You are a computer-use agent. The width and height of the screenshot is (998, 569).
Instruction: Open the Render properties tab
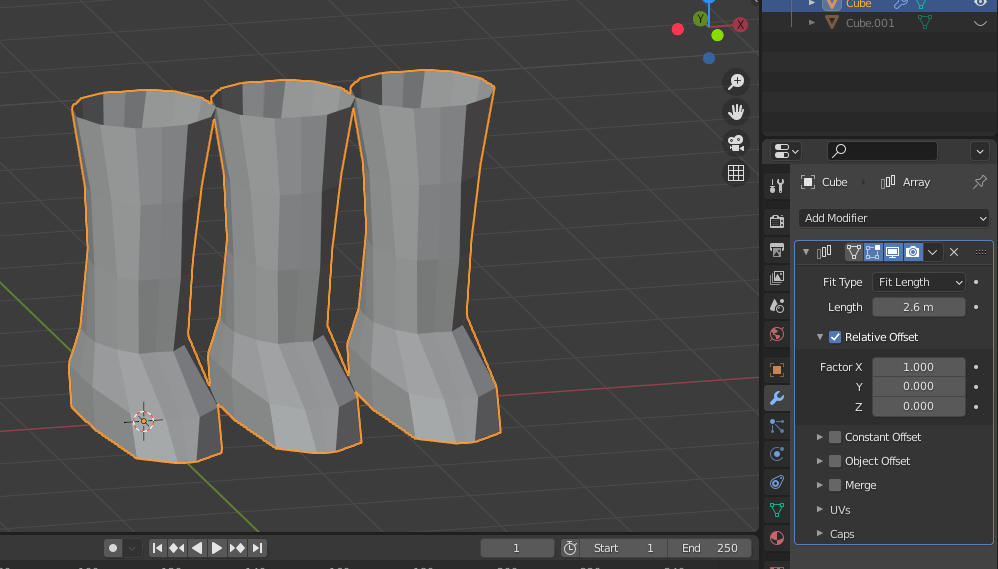(777, 221)
